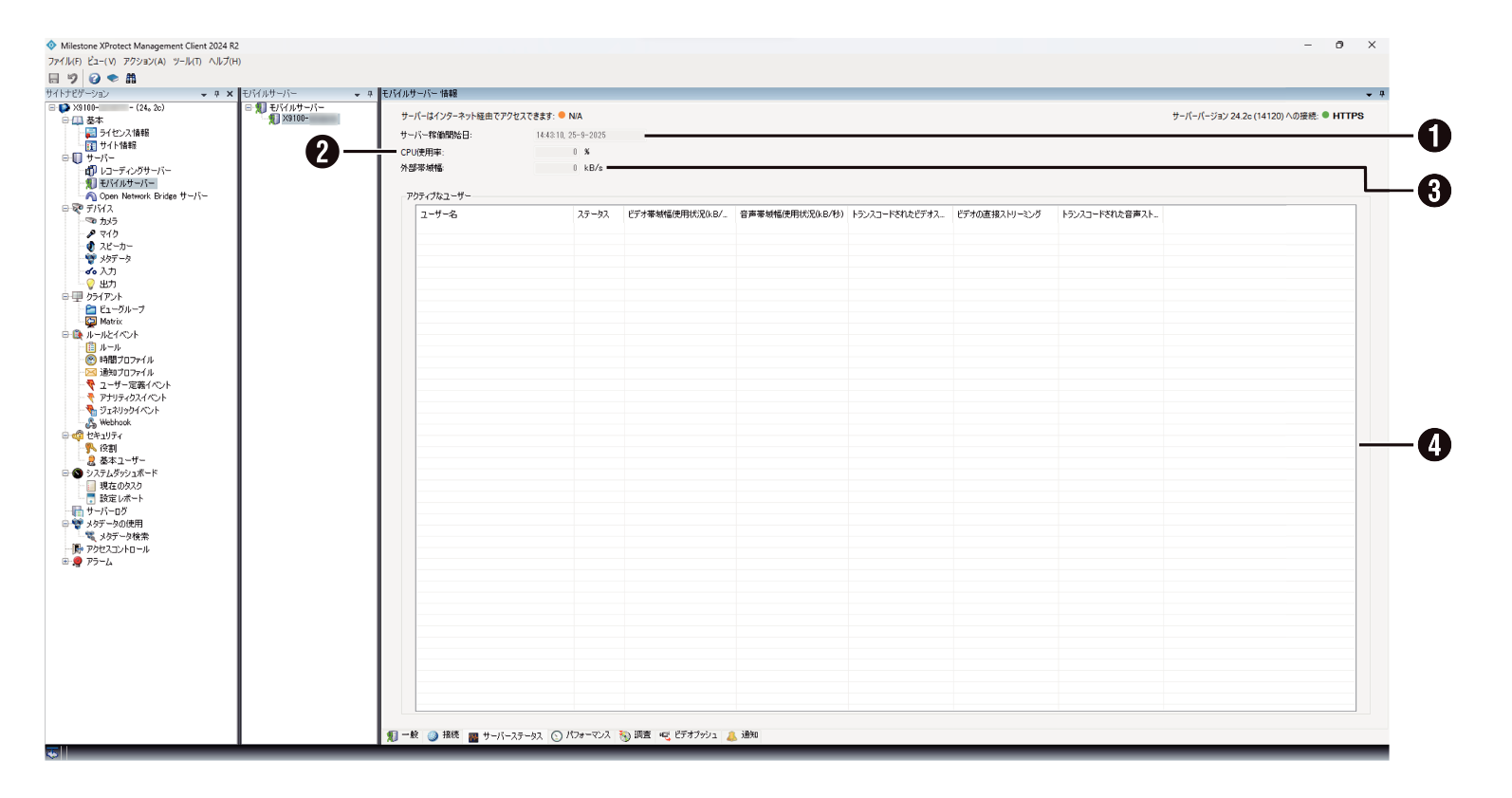Close the サイトナビゲーション pane
The image size is (1512, 798).
coord(230,94)
